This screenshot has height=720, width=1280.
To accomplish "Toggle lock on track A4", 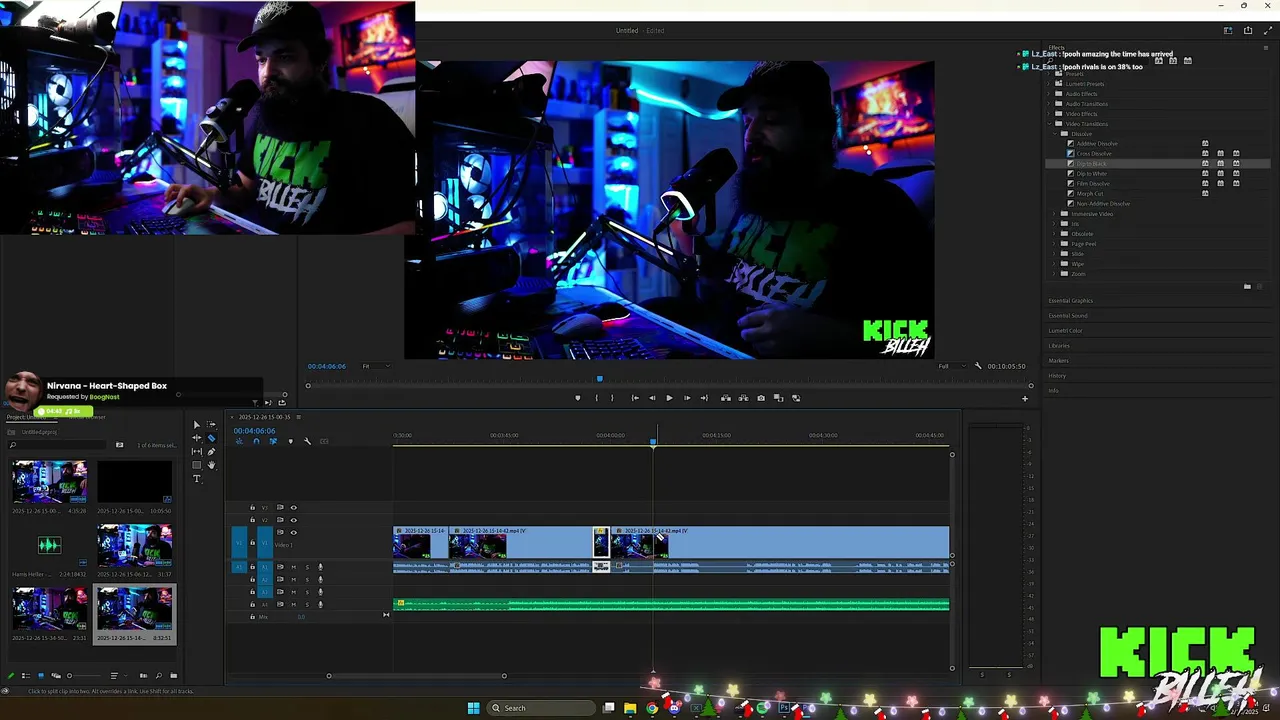I will [252, 604].
